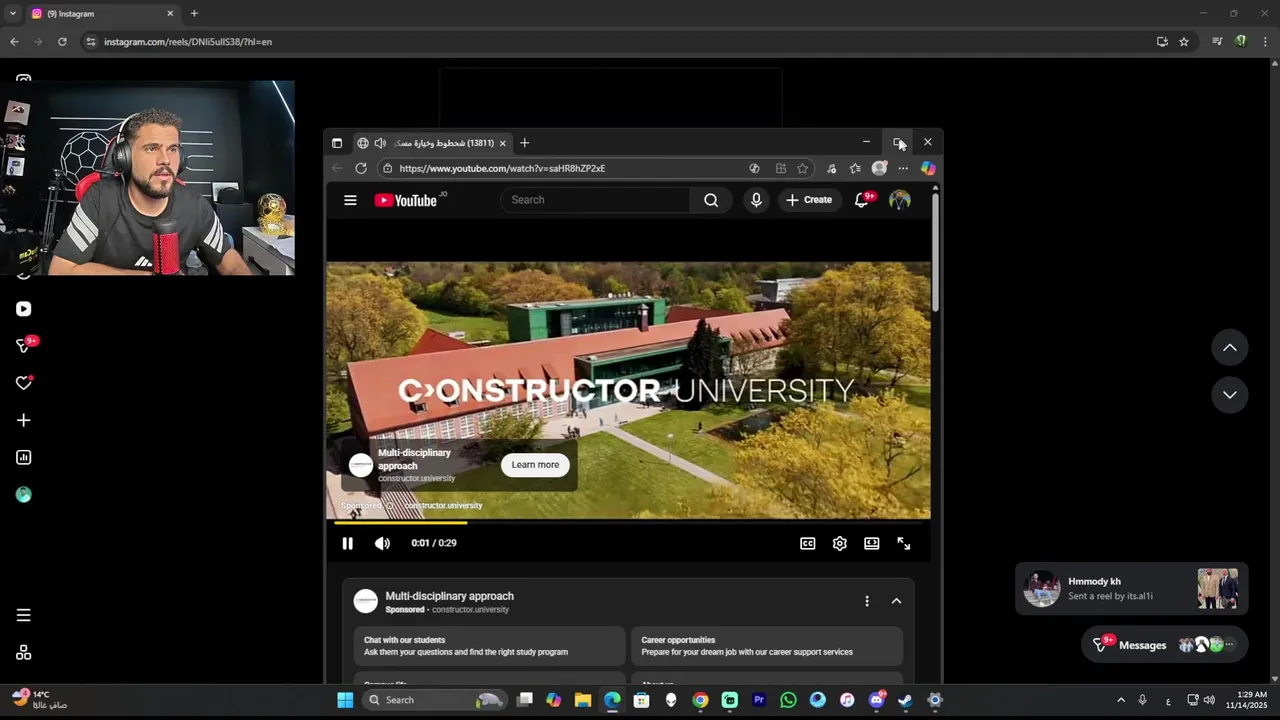The image size is (1280, 720).
Task: Toggle closed captions on YouTube player
Action: pyautogui.click(x=808, y=543)
